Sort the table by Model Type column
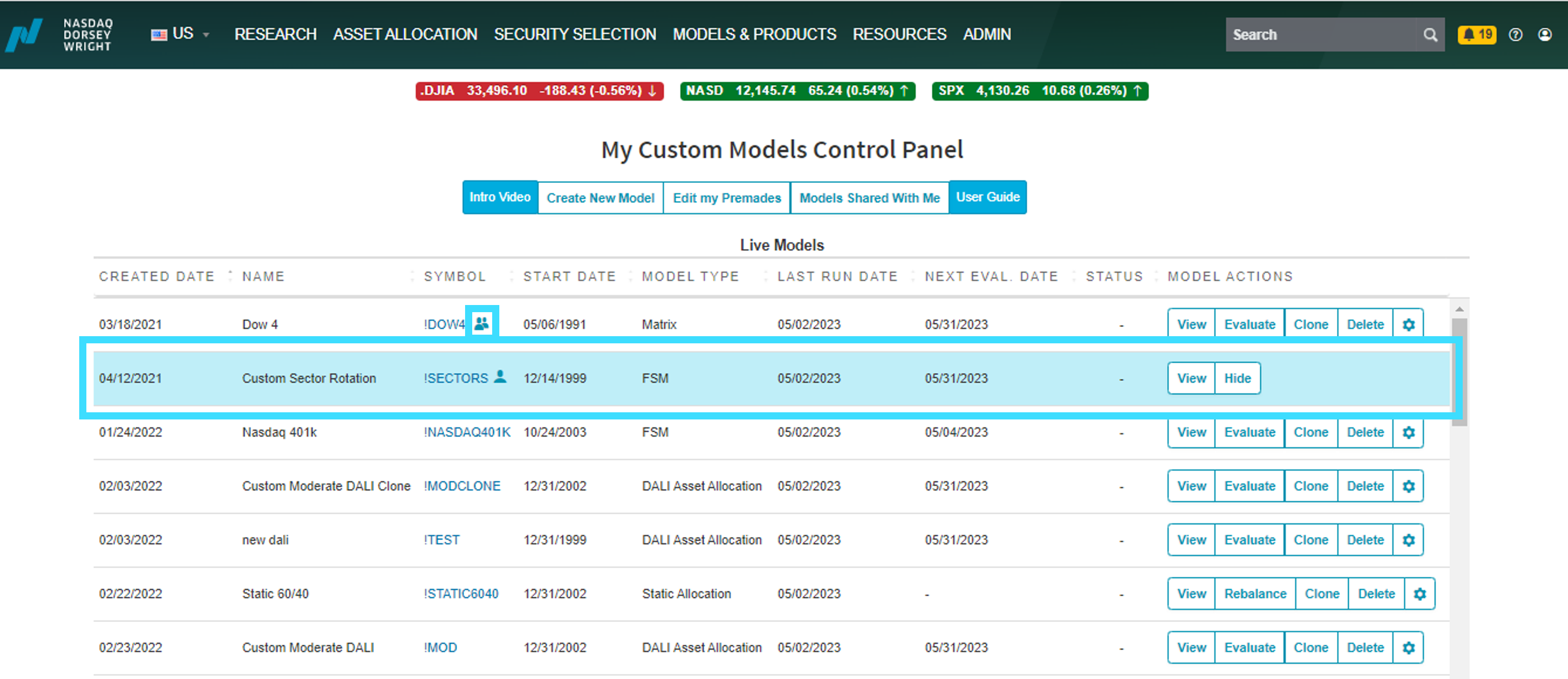The height and width of the screenshot is (679, 1568). 690,277
